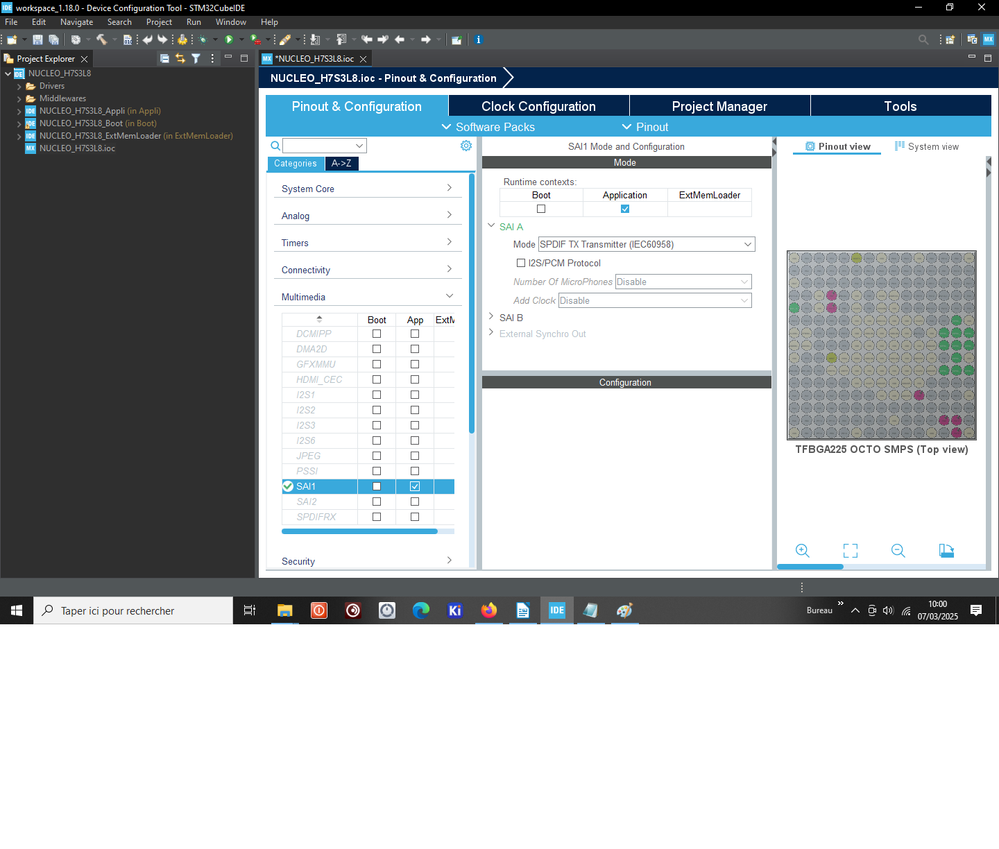Enable Boot runtime context for SAI1 Mode
The width and height of the screenshot is (999, 849).
541,209
